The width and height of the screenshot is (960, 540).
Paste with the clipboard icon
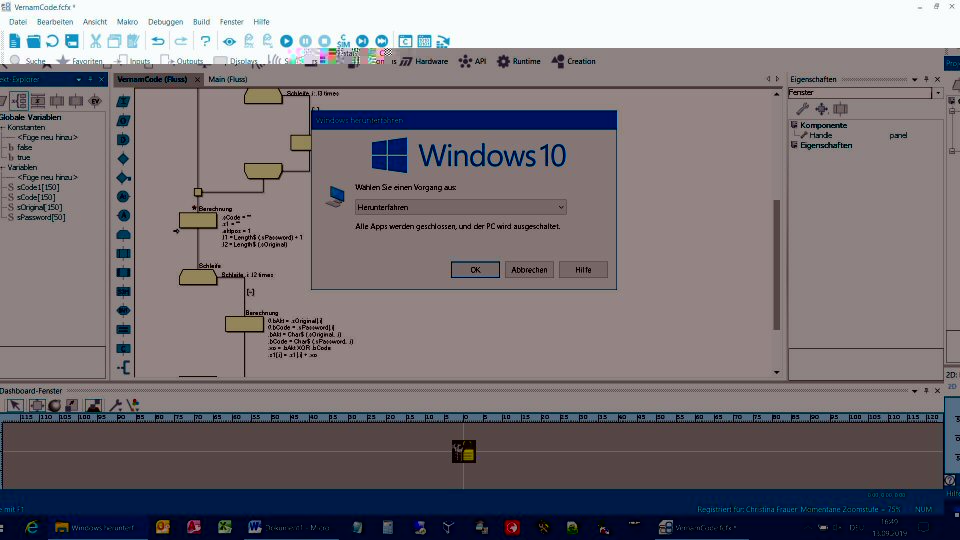point(133,41)
